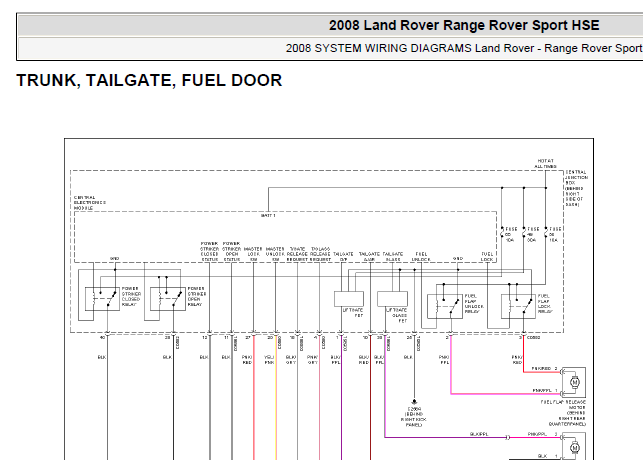The image size is (643, 460).
Task: Click the ground symbol above right kick panel label
Action: point(414,402)
